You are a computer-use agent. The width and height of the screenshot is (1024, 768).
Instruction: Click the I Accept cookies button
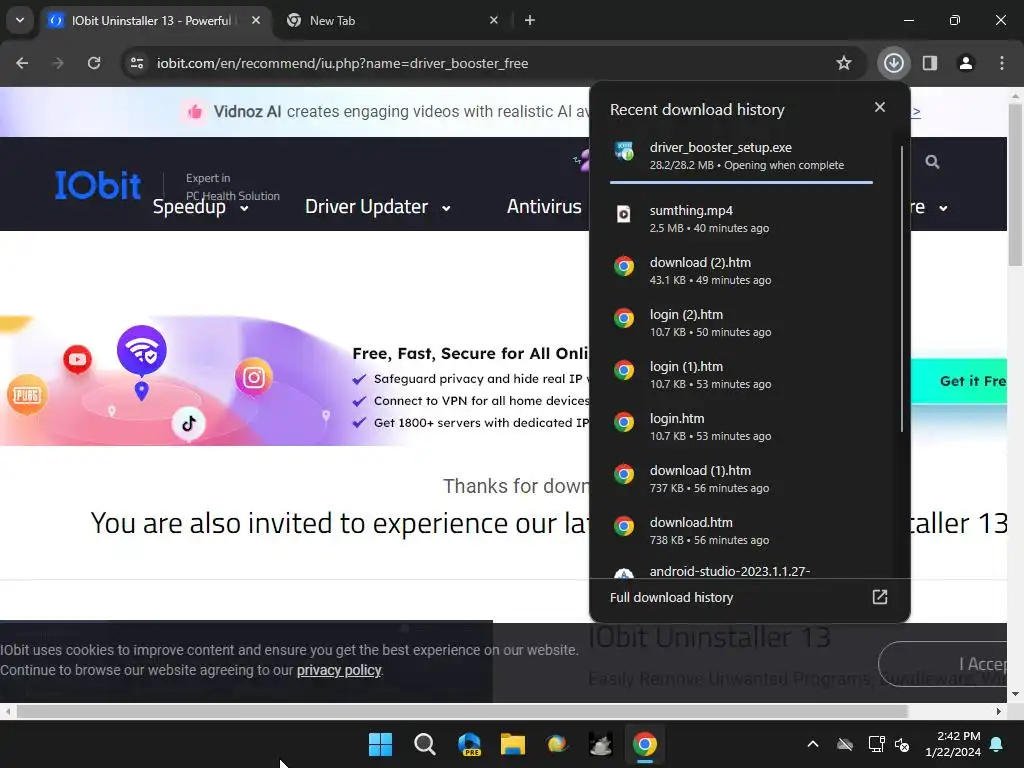(x=944, y=664)
